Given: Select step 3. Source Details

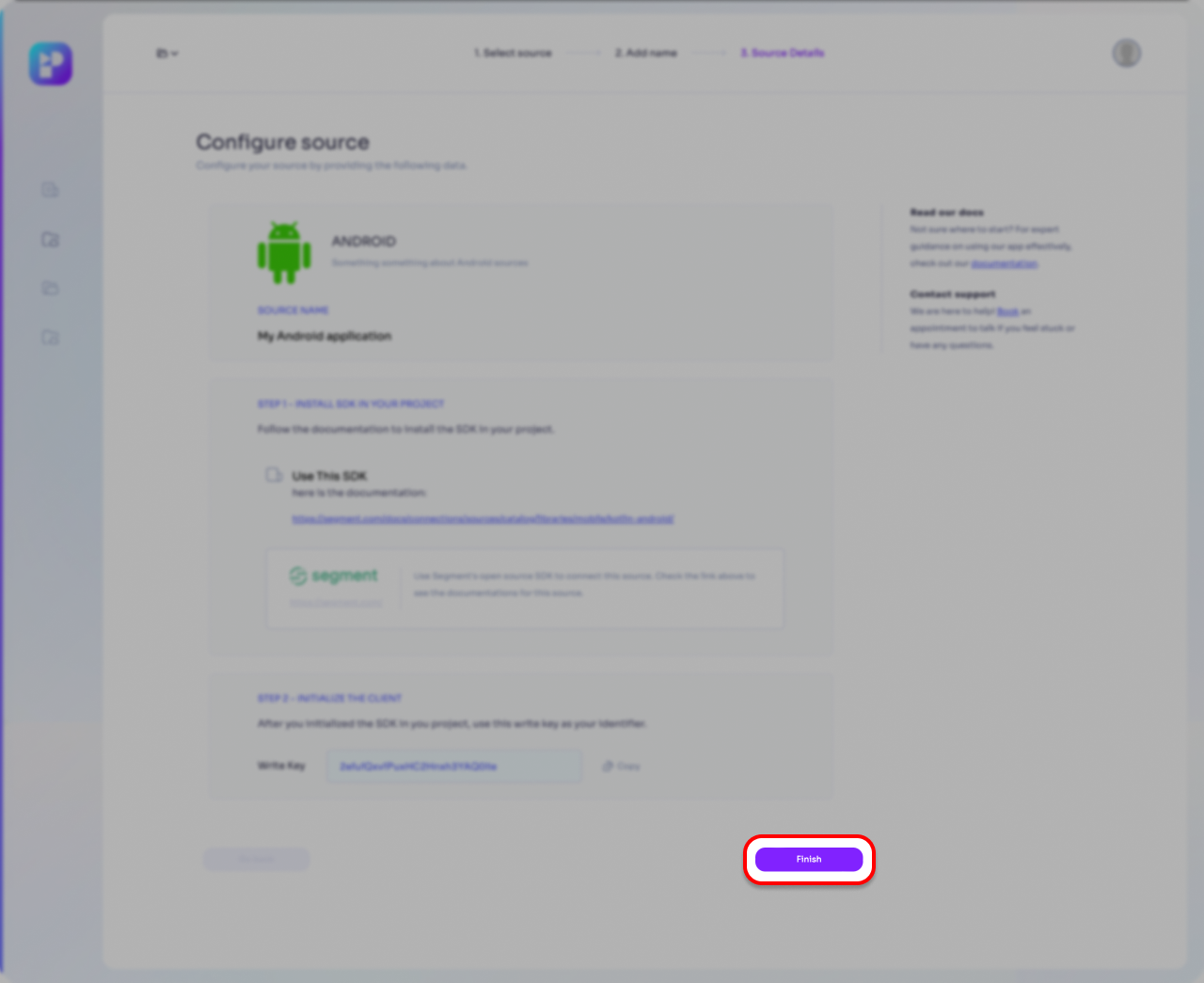Looking at the screenshot, I should 782,53.
